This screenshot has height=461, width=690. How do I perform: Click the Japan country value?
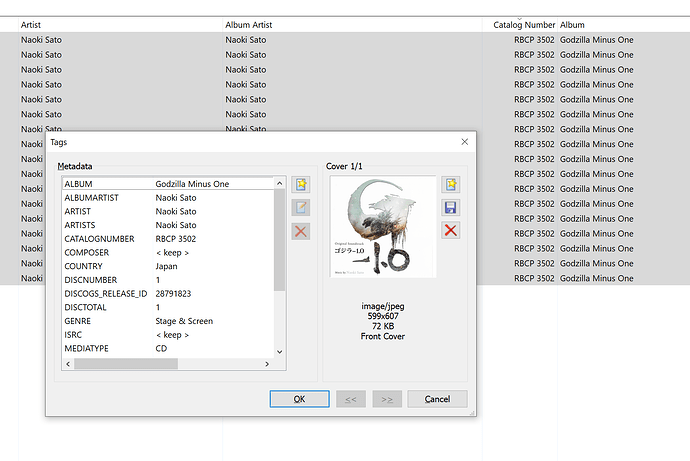166,266
